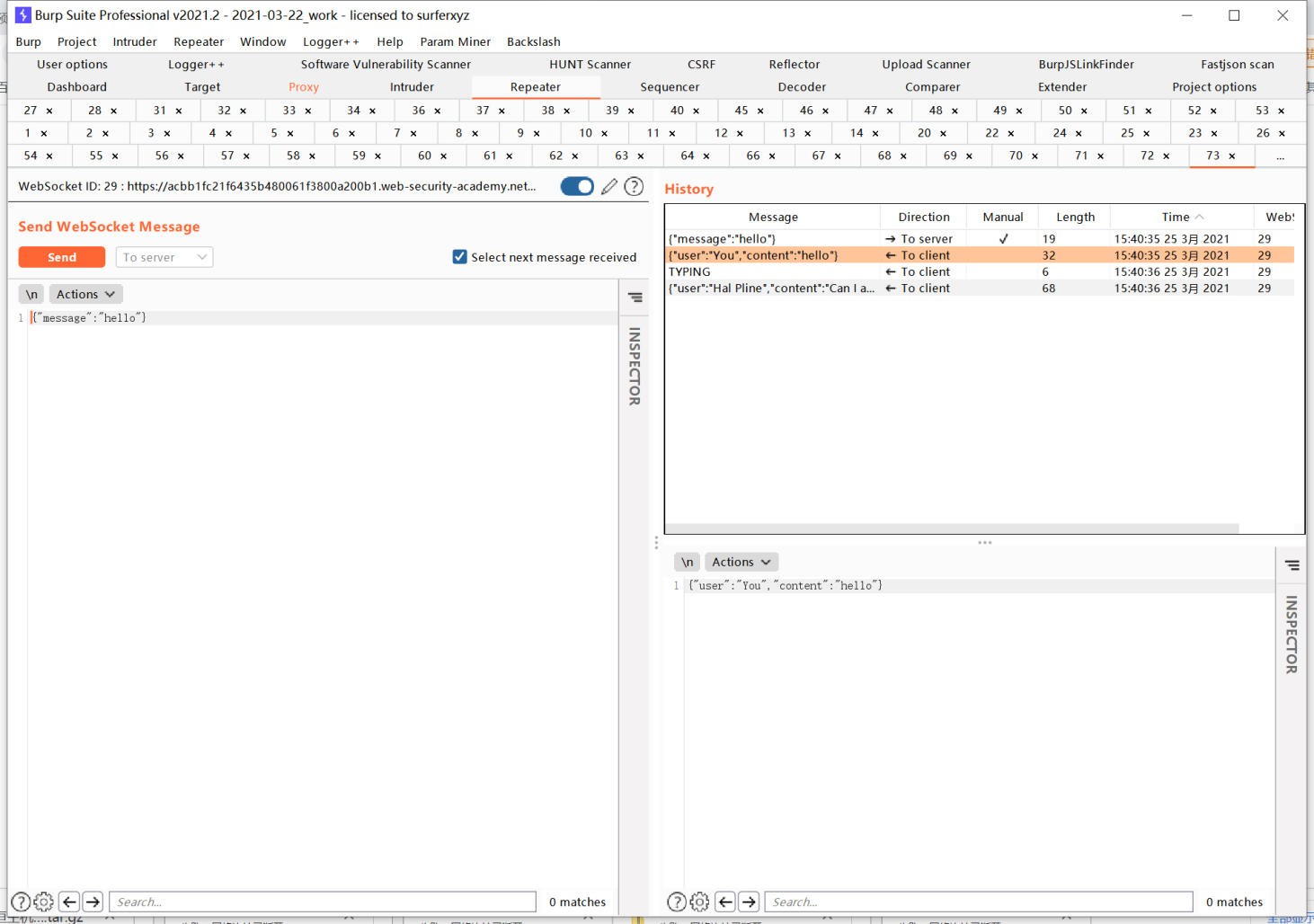This screenshot has height=924, width=1314.
Task: Click help icon in left editor search bar
Action: pos(20,902)
